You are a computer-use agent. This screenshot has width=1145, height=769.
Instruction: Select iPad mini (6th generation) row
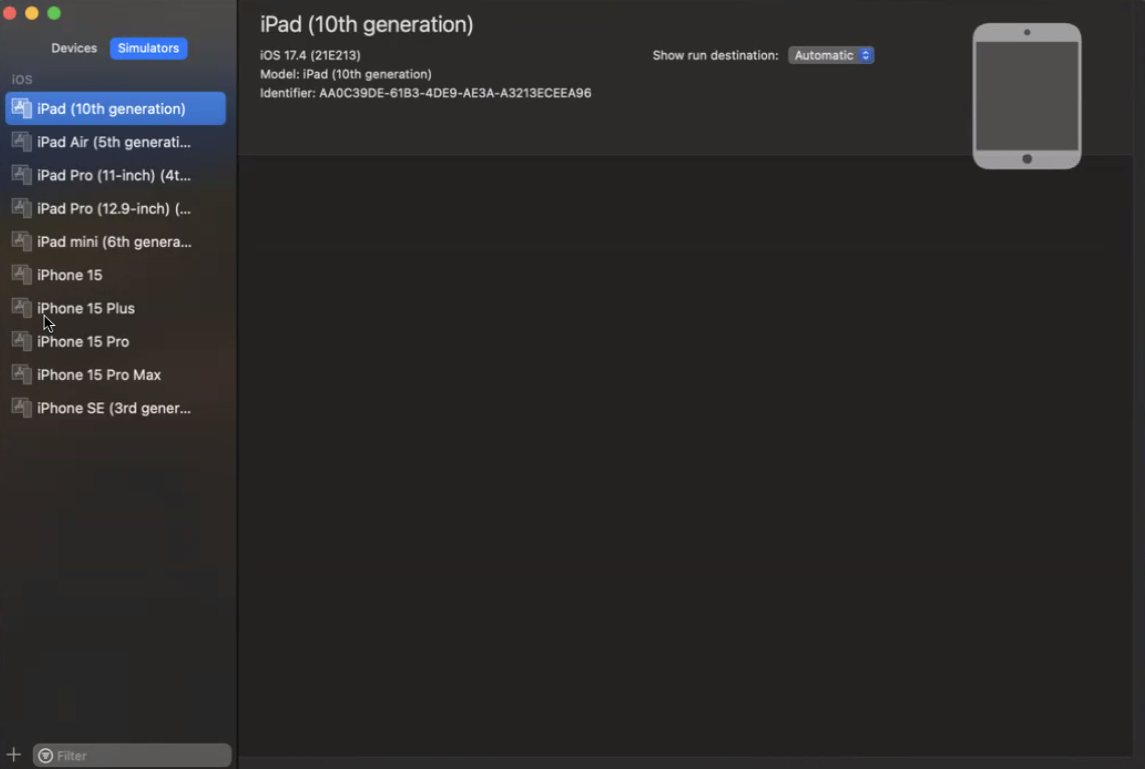(115, 242)
